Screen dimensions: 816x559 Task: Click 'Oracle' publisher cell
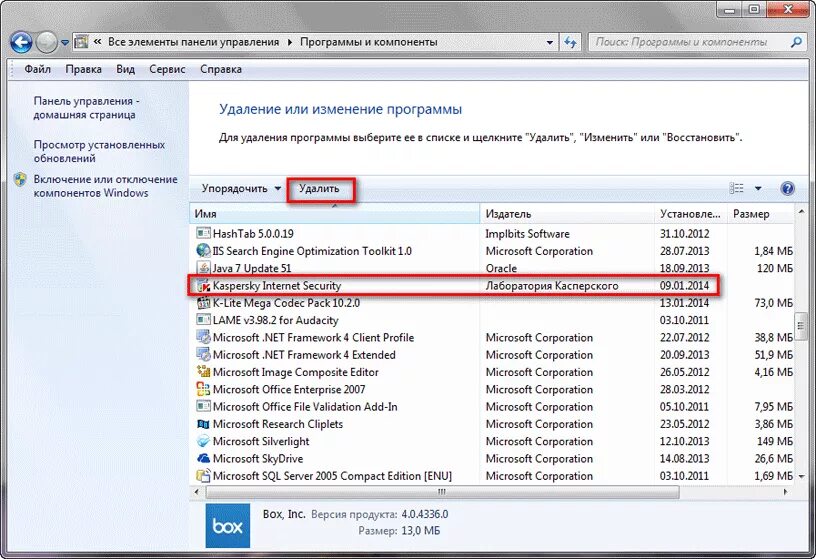[x=501, y=268]
